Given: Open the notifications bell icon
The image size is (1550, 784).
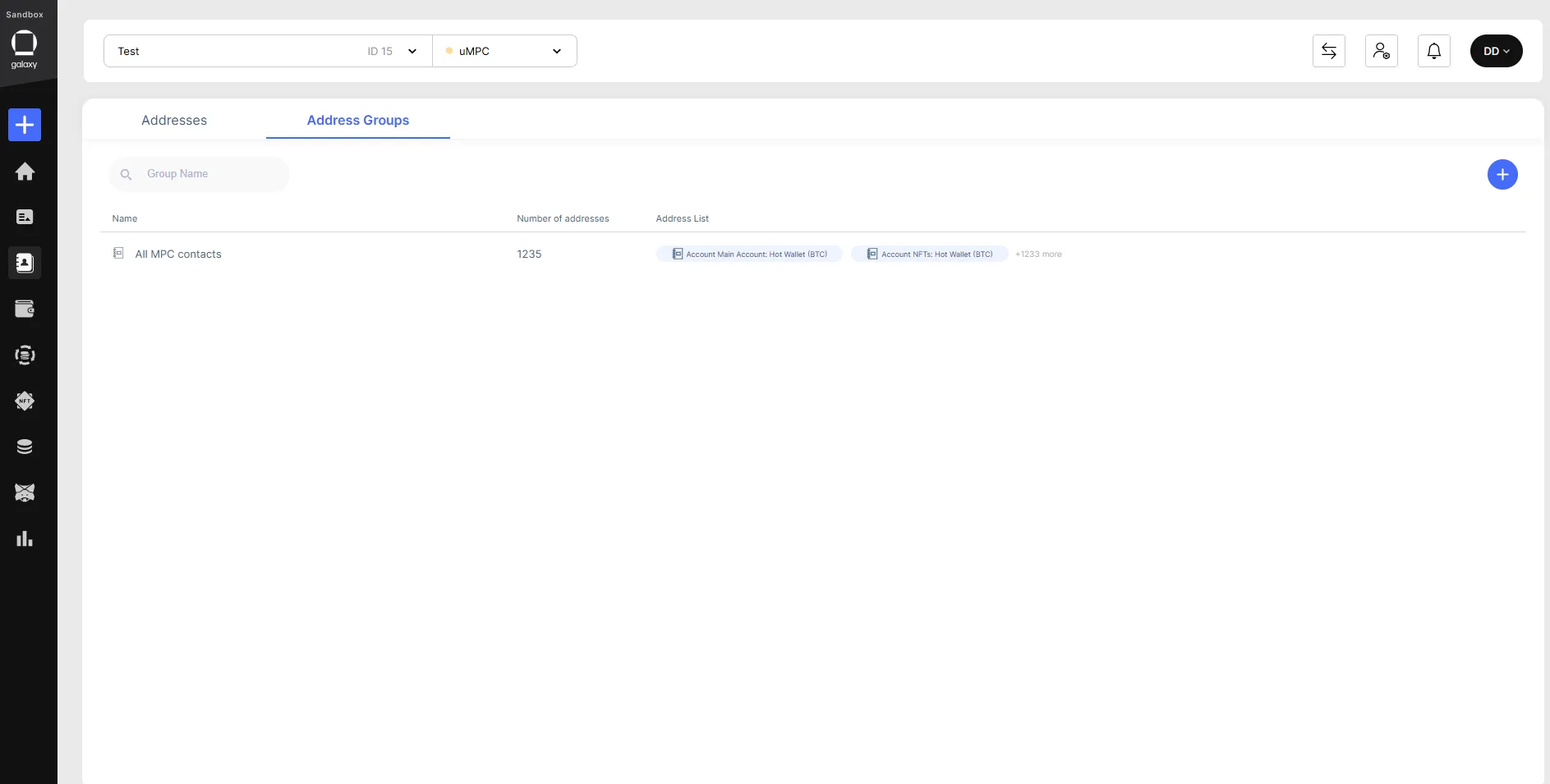Looking at the screenshot, I should click(1434, 51).
